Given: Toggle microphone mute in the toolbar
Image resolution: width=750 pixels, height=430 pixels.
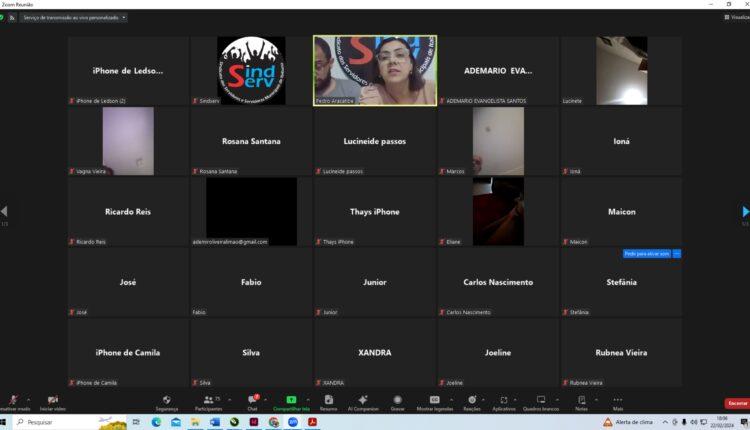Looking at the screenshot, I should point(12,402).
